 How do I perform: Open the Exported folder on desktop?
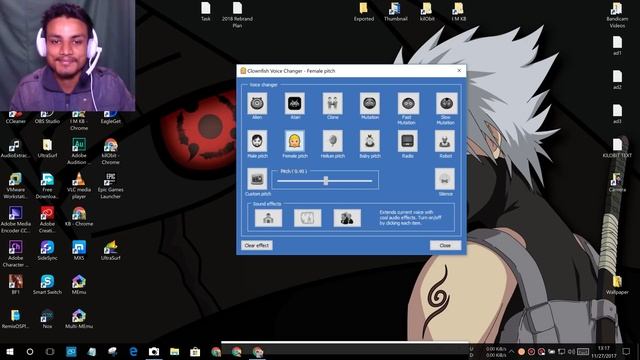pyautogui.click(x=364, y=11)
